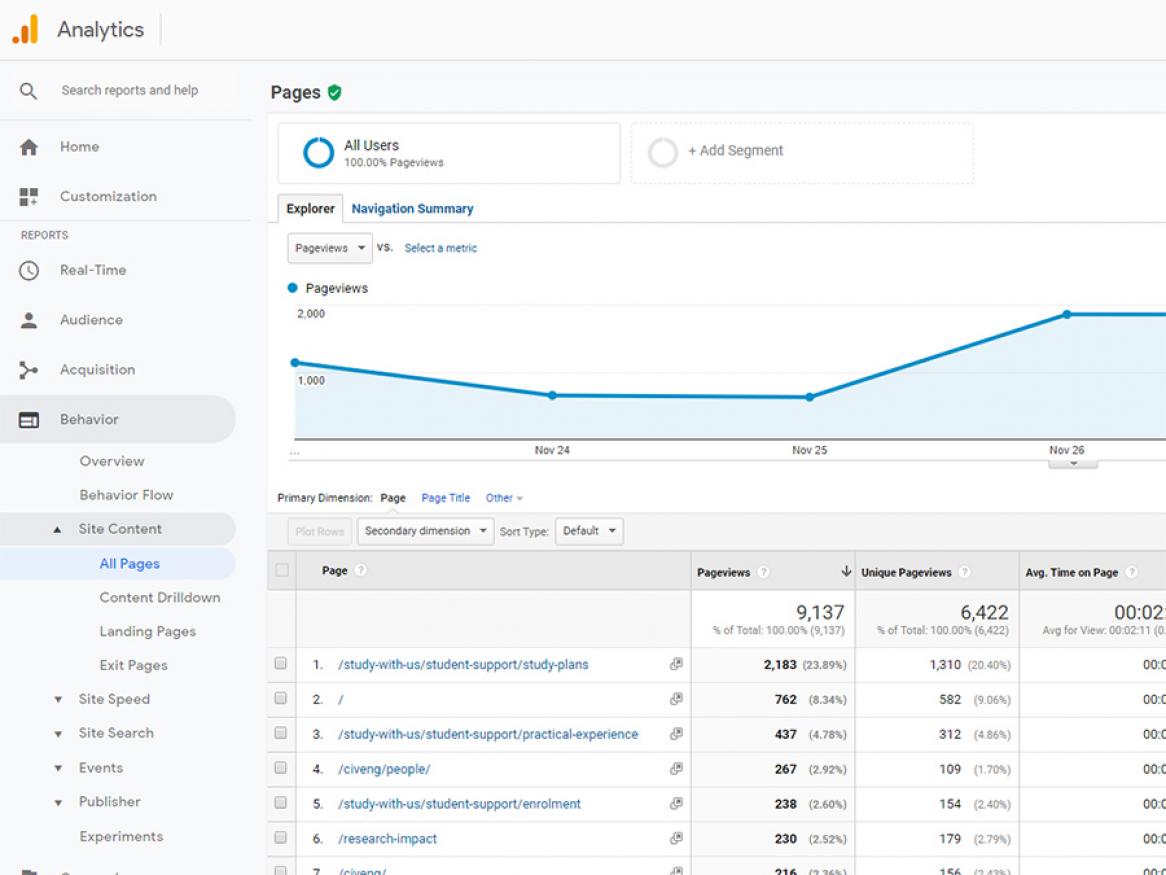
Task: Check the checkbox for the study-plans row
Action: pyautogui.click(x=281, y=663)
